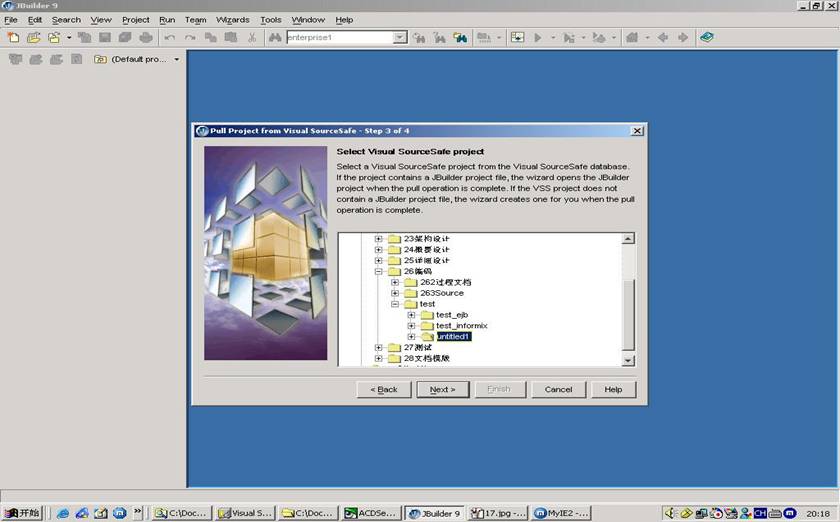Open the search field dropdown arrow
The height and width of the screenshot is (522, 840).
pos(400,38)
